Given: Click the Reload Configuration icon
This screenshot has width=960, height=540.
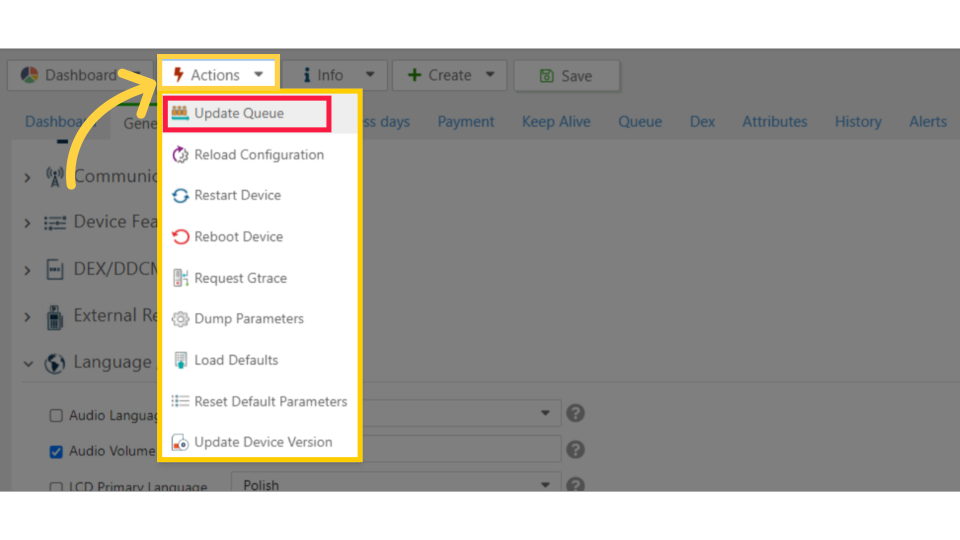Looking at the screenshot, I should (180, 155).
